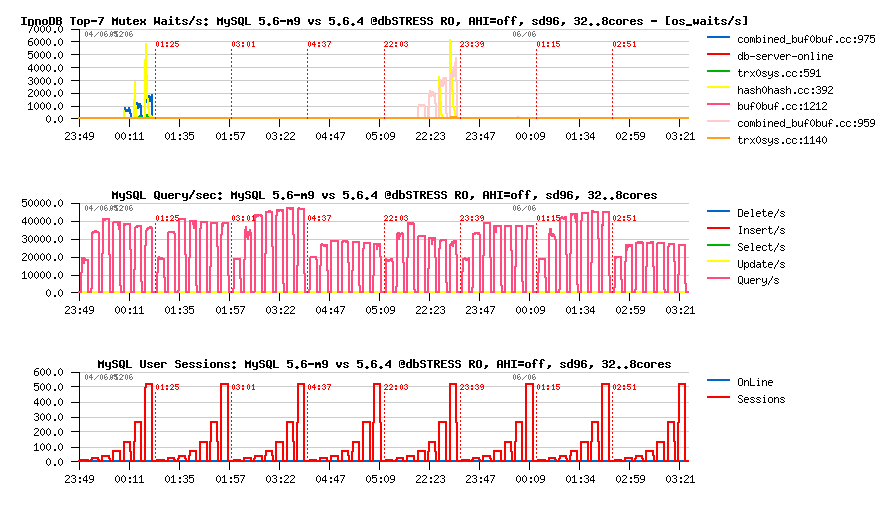Click the 22:03 marker in Query/sec chart

click(x=396, y=218)
